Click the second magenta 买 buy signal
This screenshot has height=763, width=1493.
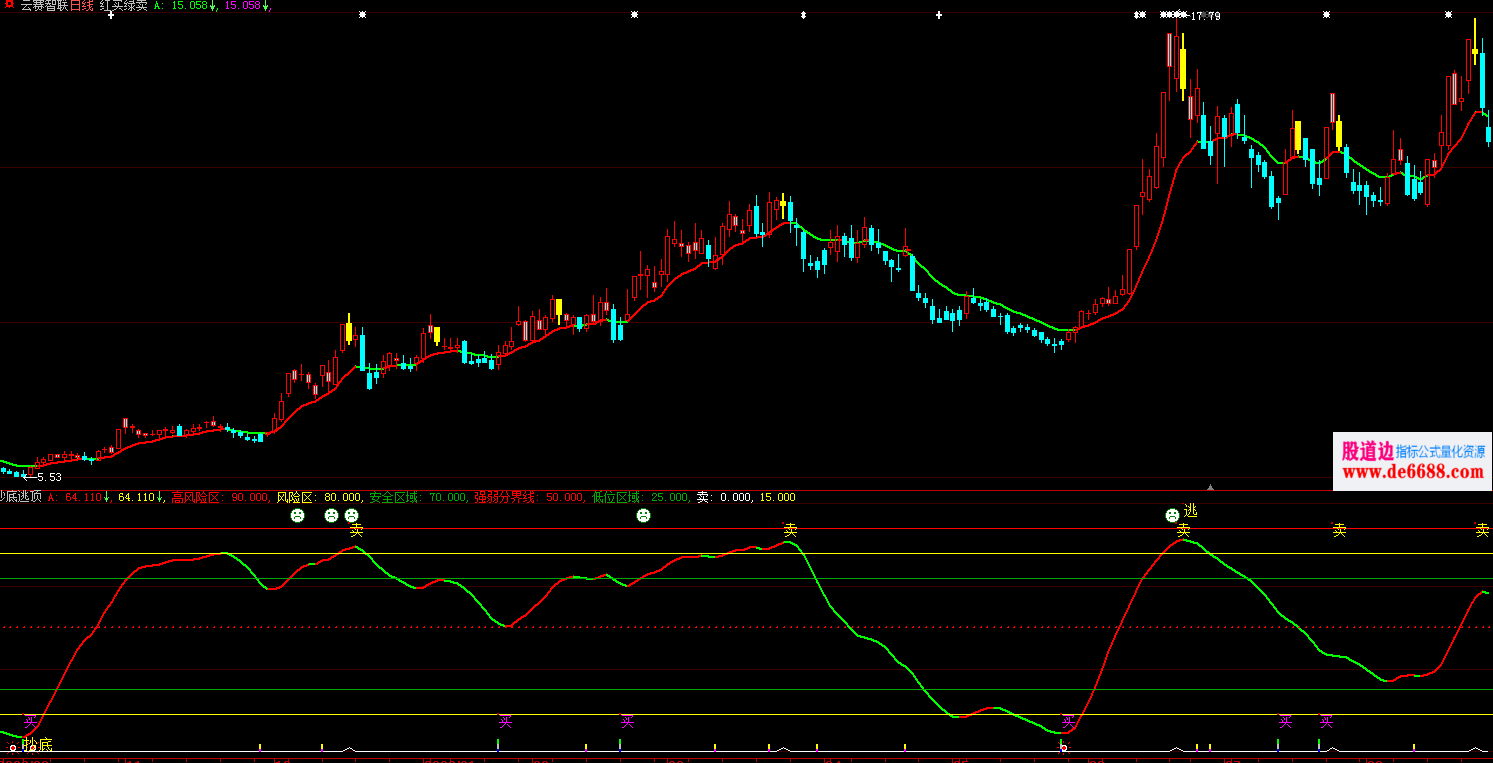505,722
